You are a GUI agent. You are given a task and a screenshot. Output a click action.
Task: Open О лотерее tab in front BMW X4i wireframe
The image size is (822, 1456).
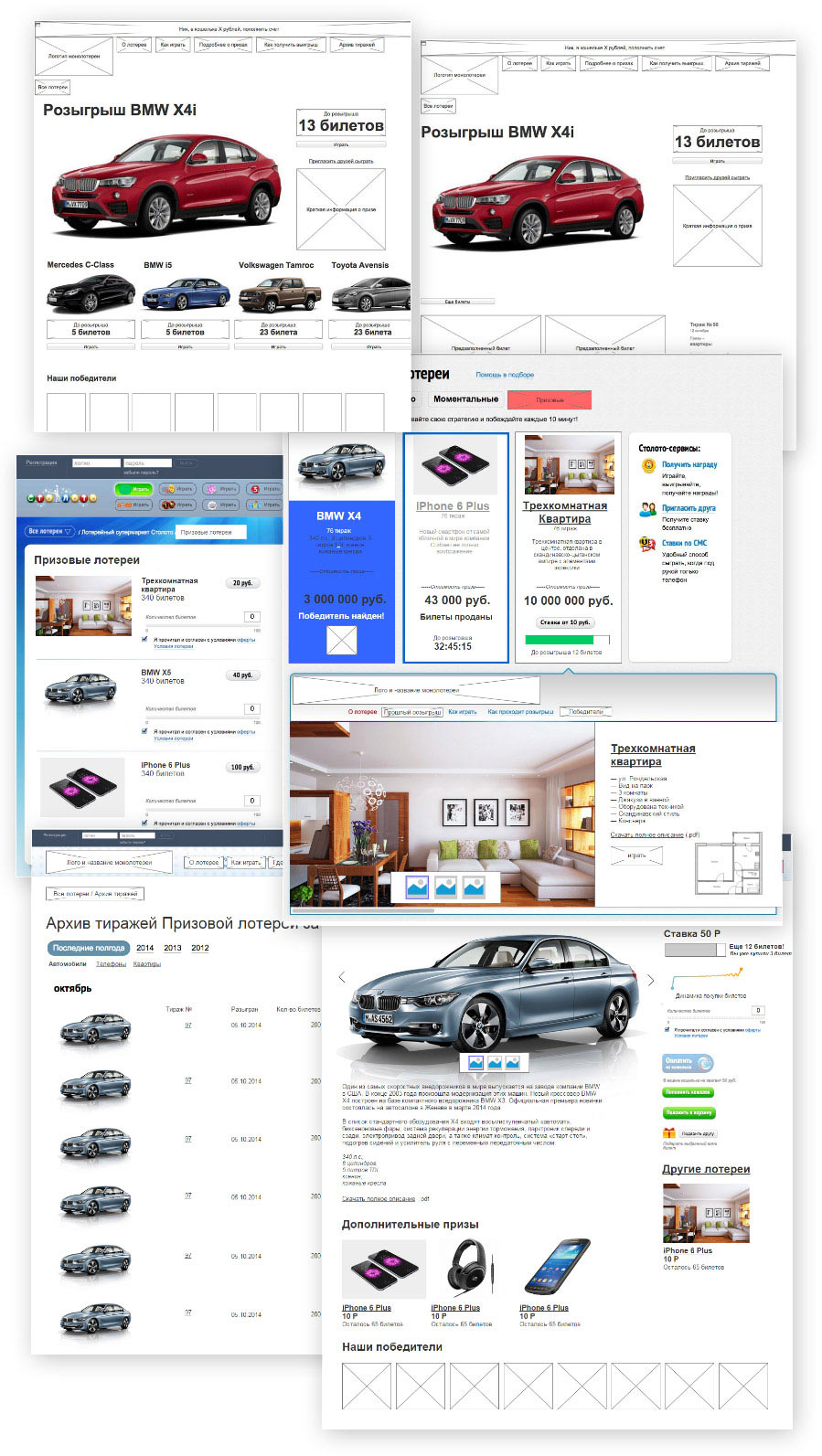tap(134, 44)
